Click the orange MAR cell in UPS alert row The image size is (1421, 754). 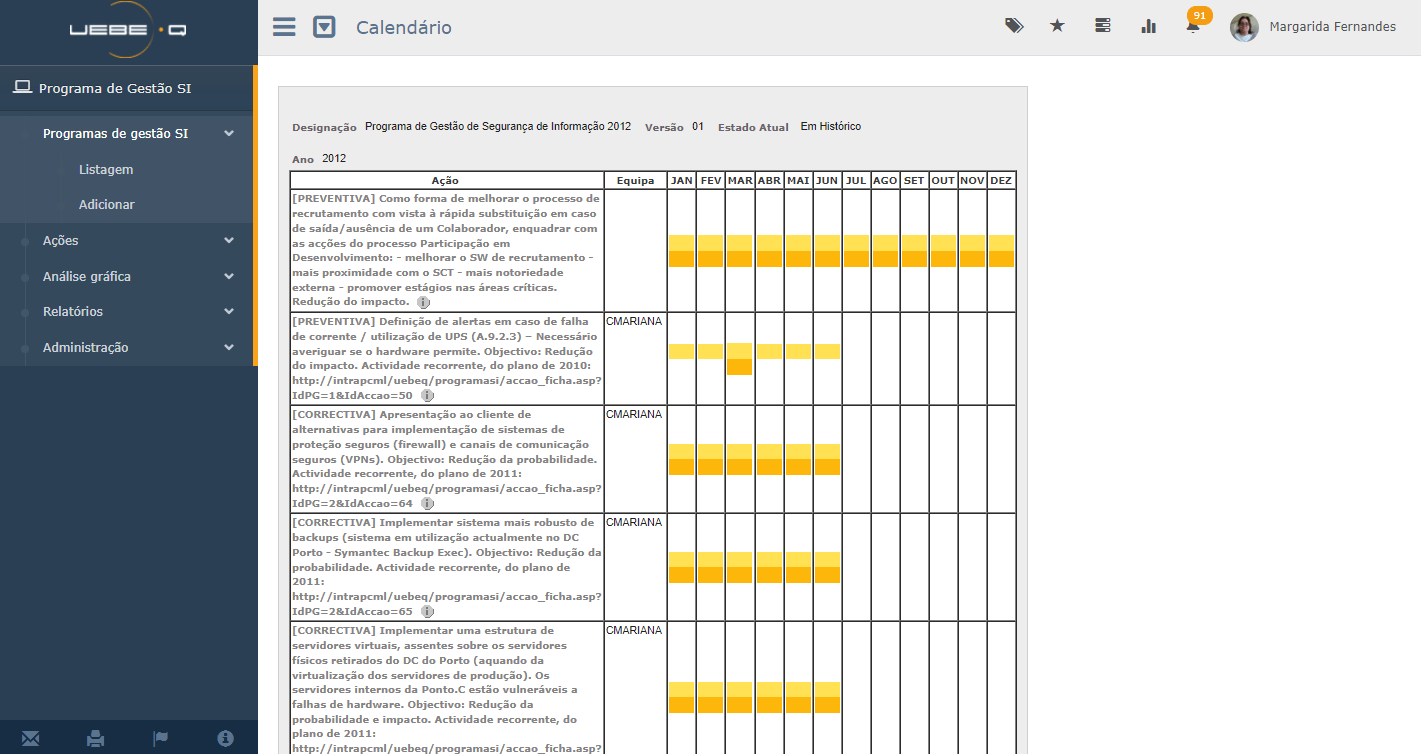tap(739, 366)
